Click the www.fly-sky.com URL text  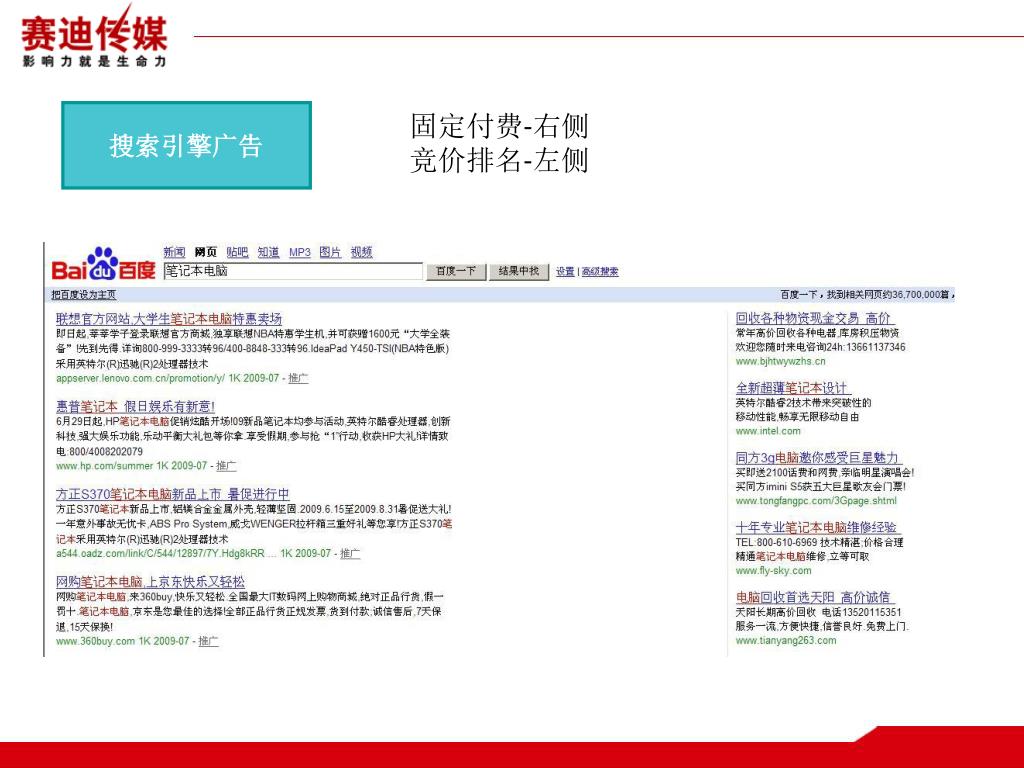(x=774, y=570)
